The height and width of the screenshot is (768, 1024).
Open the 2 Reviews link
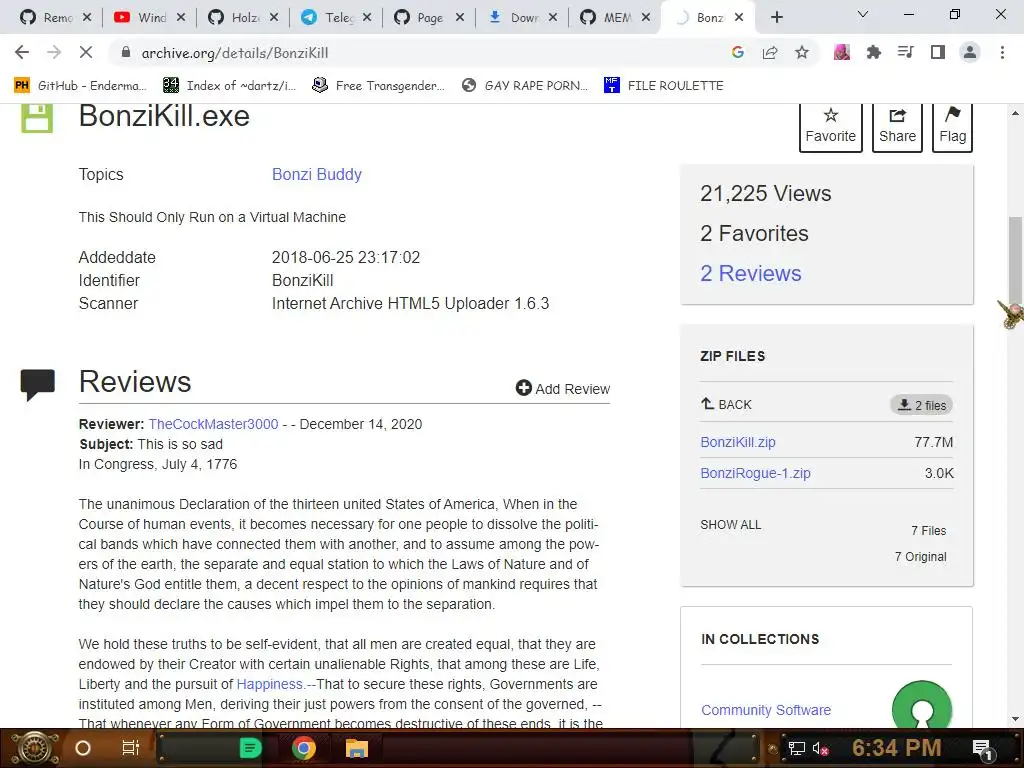[750, 273]
